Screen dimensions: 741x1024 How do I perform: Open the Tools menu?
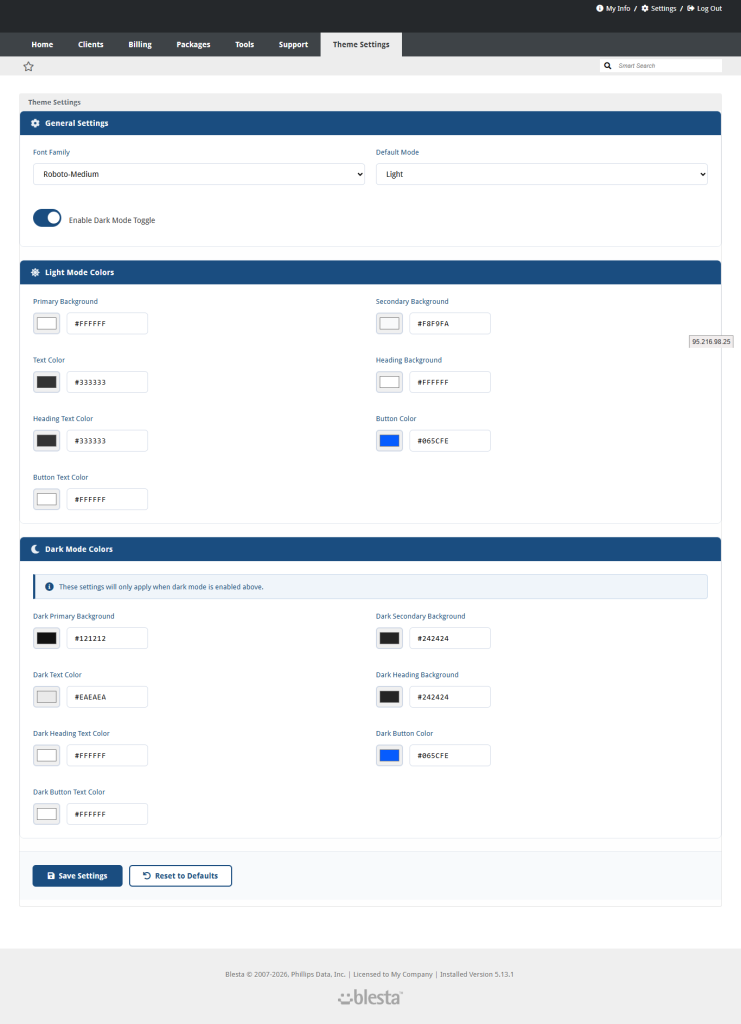[245, 44]
